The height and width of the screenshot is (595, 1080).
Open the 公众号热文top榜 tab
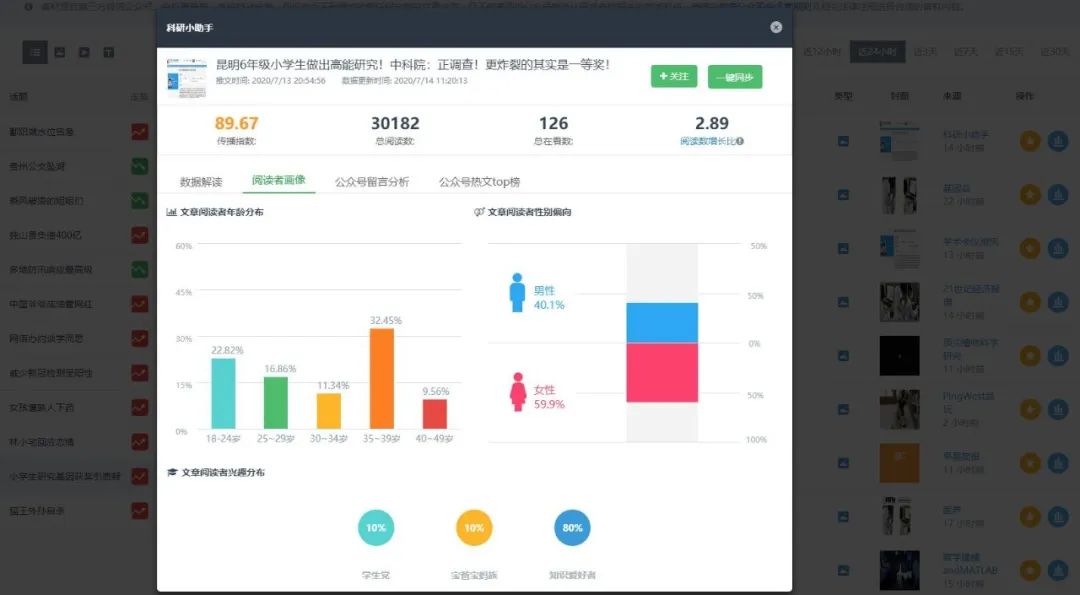click(x=479, y=182)
